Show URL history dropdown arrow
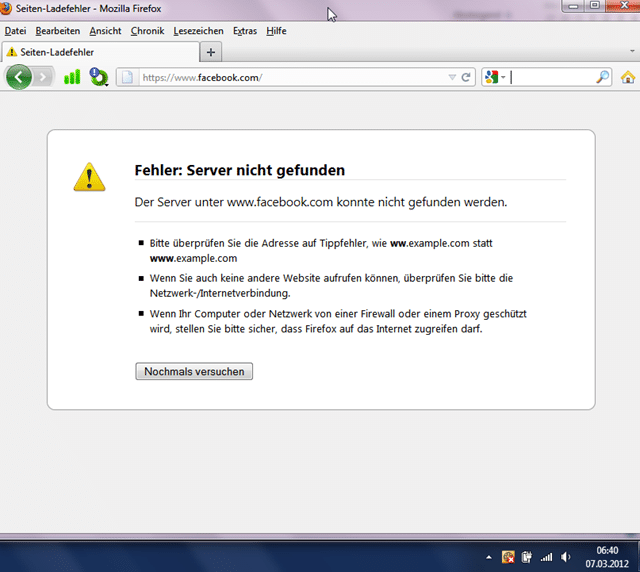Screen dimensions: 640x572 point(452,77)
